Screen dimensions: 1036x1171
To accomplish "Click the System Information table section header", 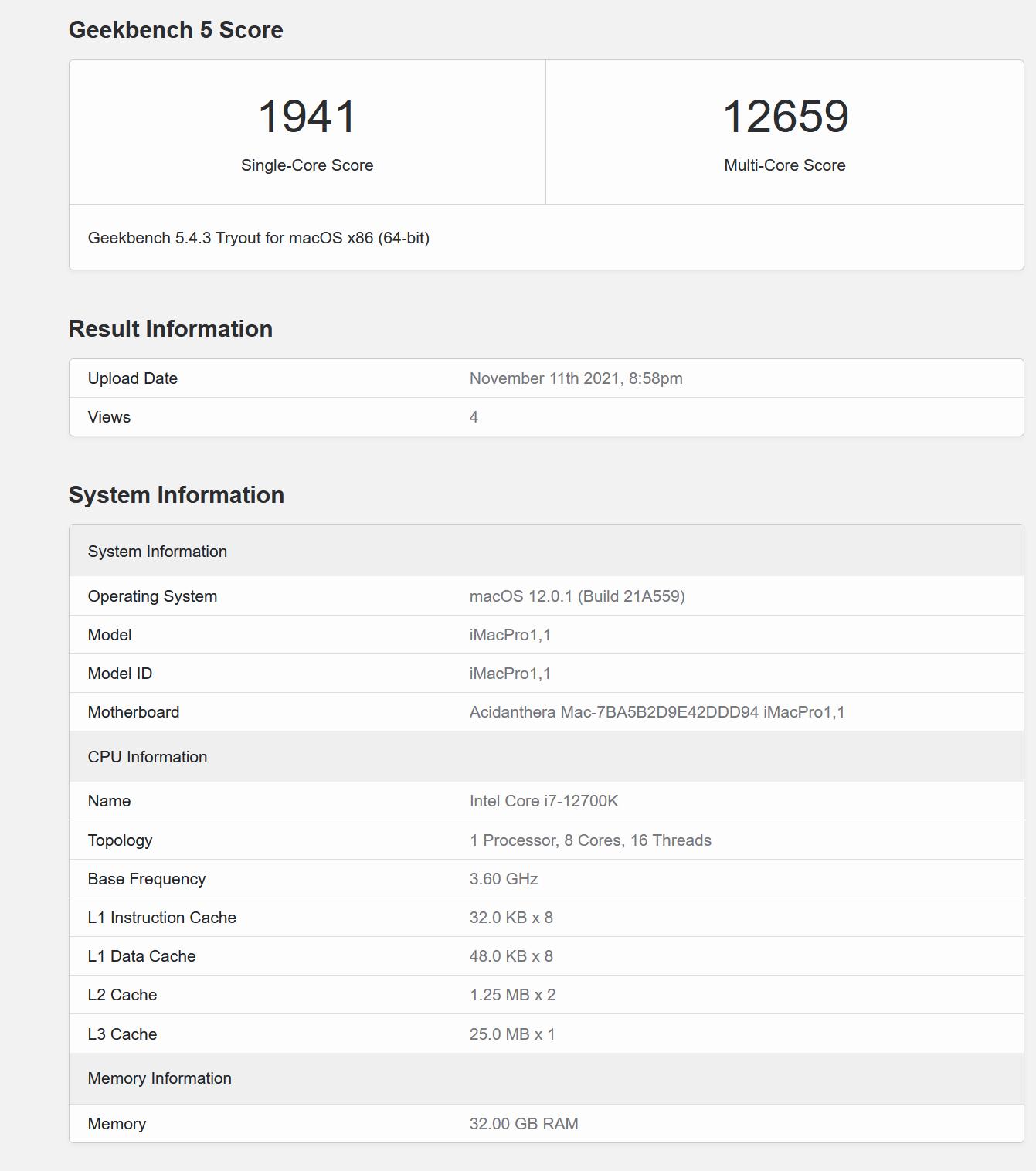I will (x=158, y=552).
